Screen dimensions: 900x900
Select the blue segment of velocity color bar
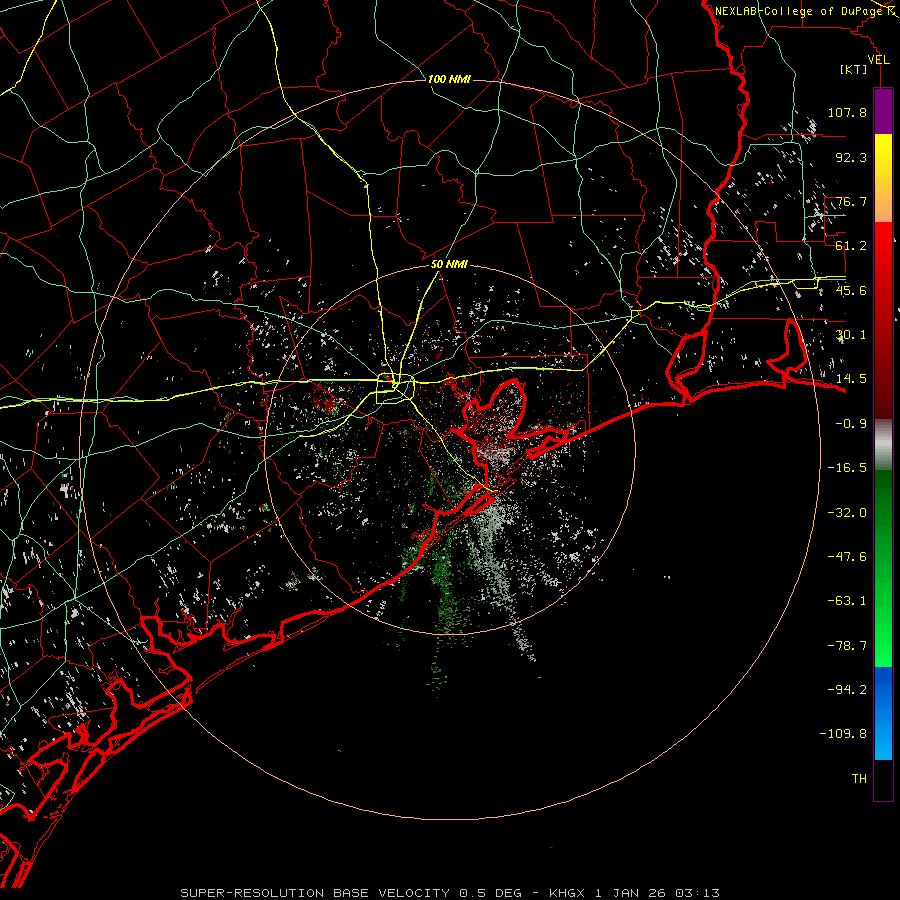point(883,713)
